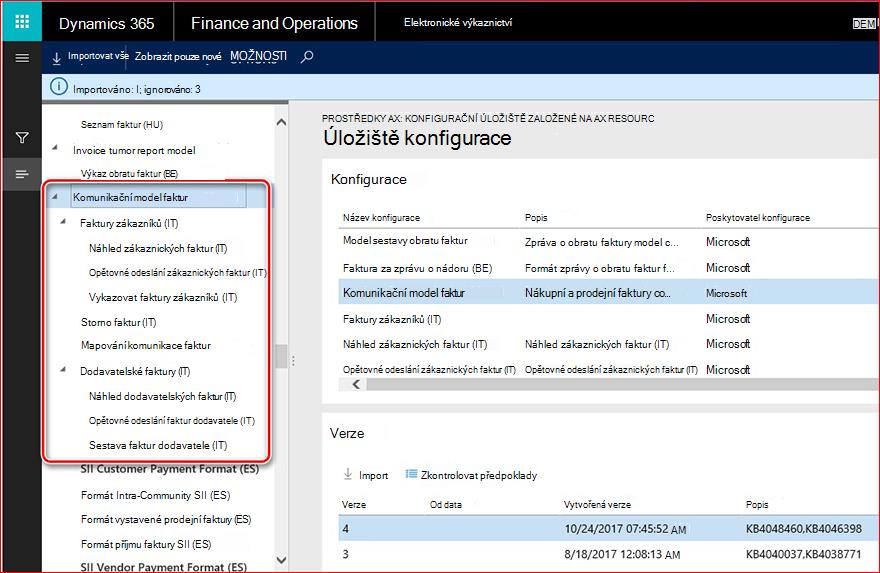Select Storno faktur (IT) in tree
The height and width of the screenshot is (573, 880).
(118, 322)
